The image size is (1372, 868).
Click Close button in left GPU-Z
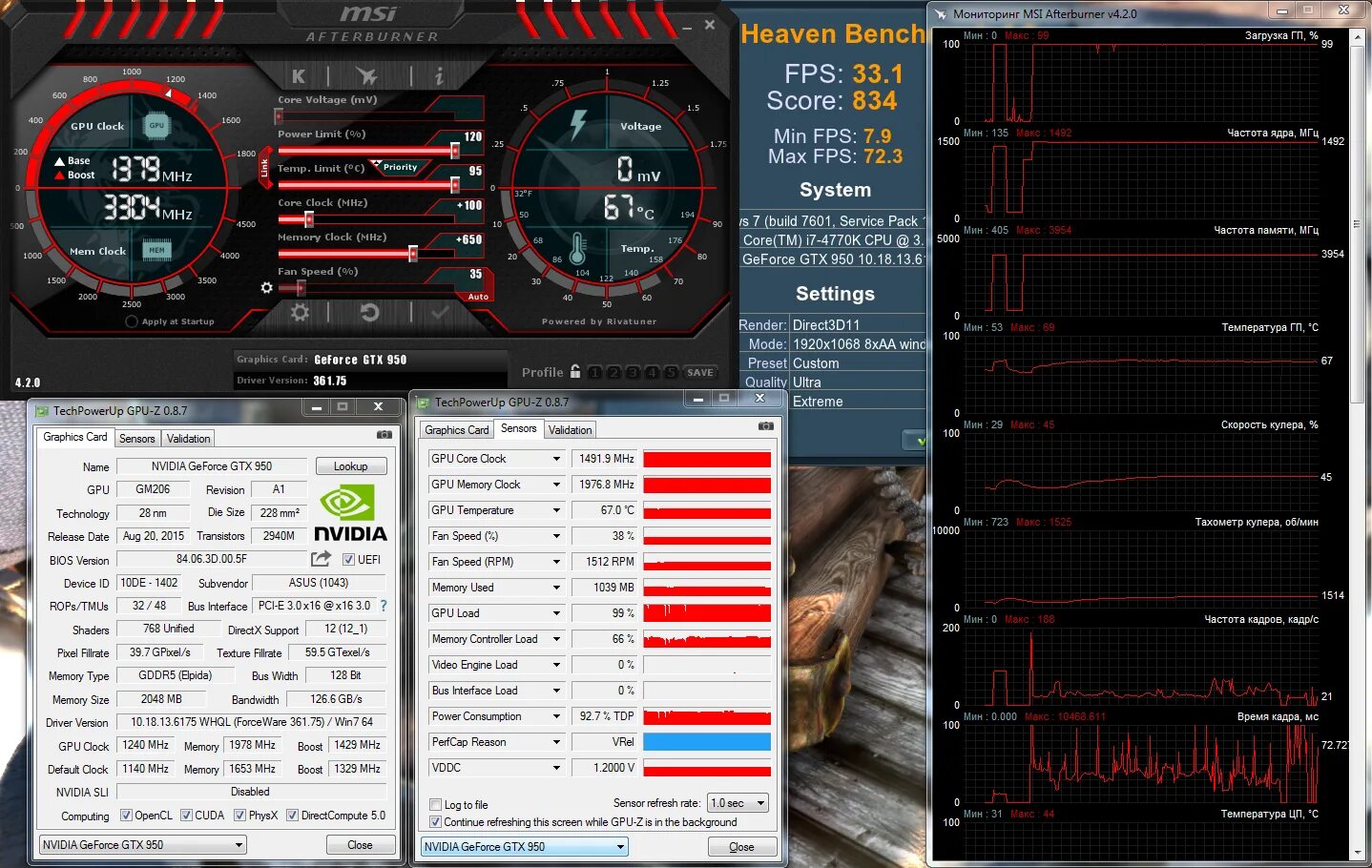(x=360, y=845)
